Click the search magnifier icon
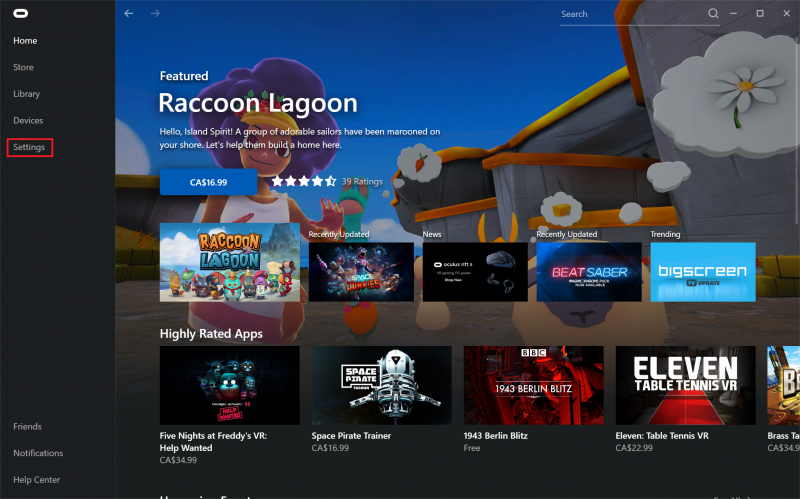 [713, 14]
